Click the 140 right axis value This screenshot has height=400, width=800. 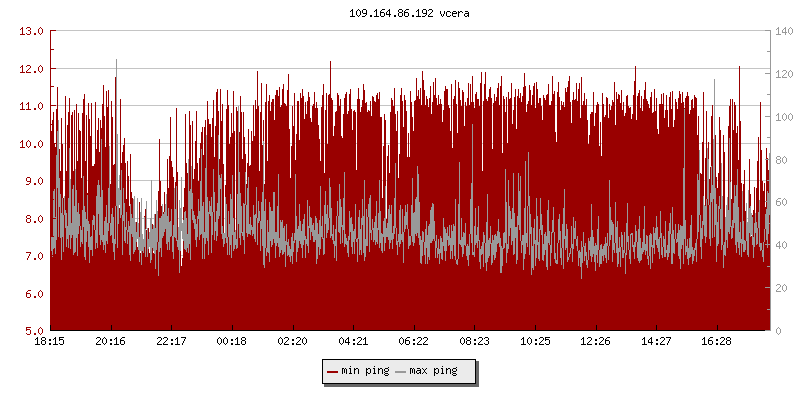pyautogui.click(x=785, y=31)
